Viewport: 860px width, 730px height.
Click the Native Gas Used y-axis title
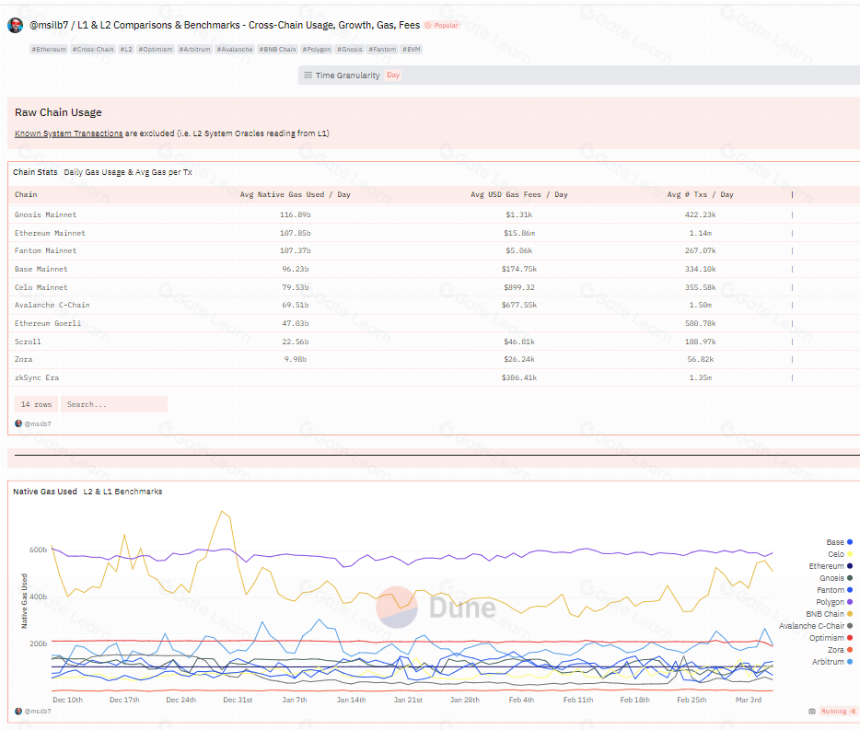click(24, 601)
